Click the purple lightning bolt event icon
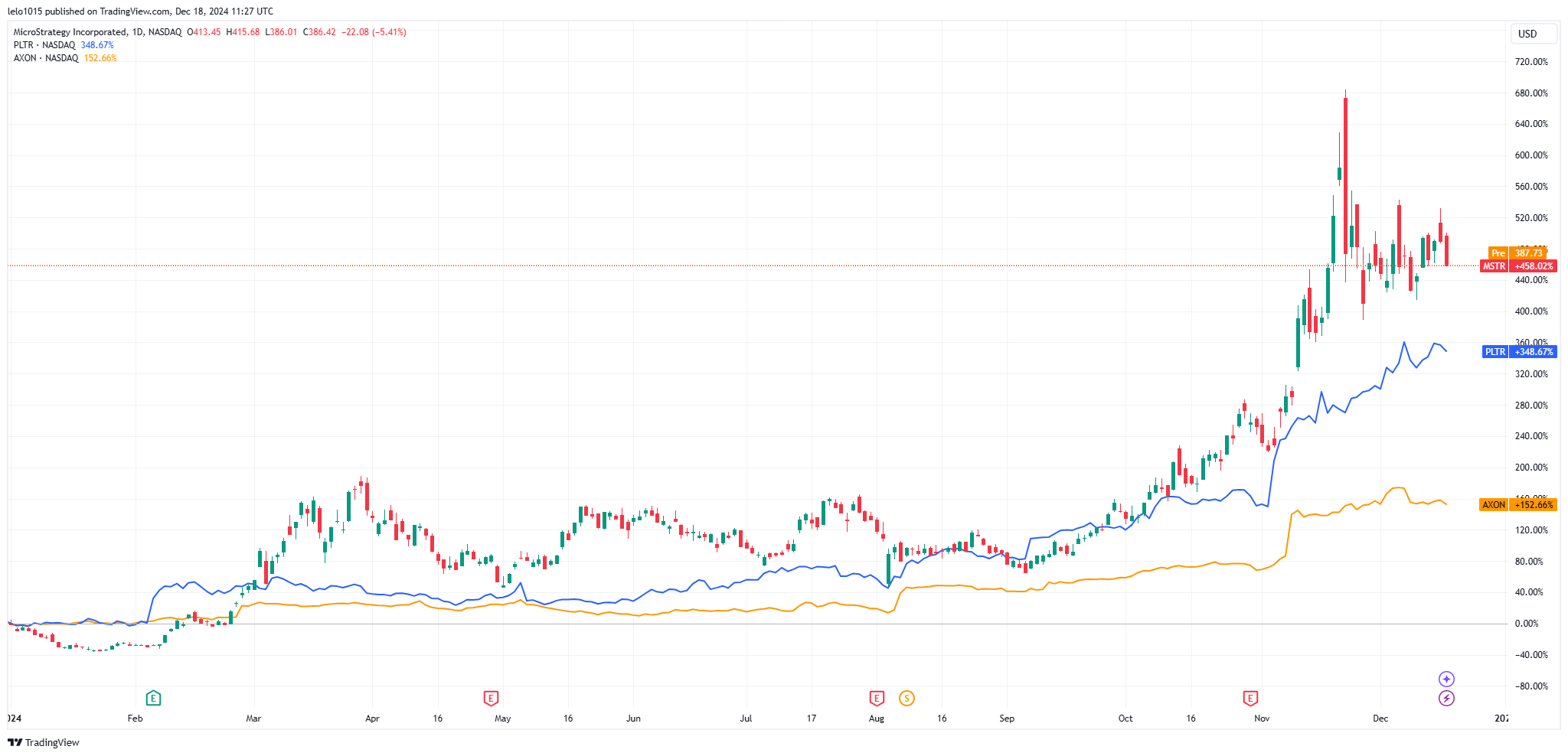This screenshot has width=1568, height=756. pos(1446,698)
